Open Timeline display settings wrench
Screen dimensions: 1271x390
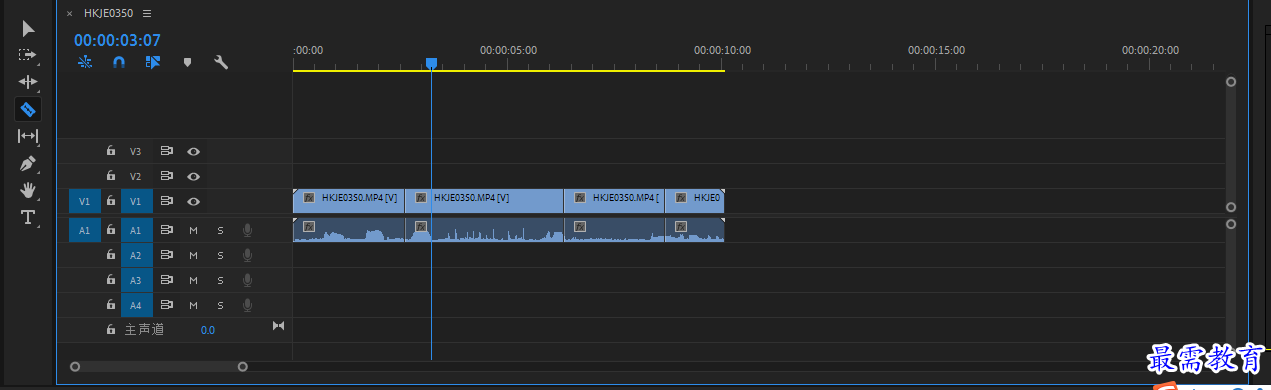point(221,62)
